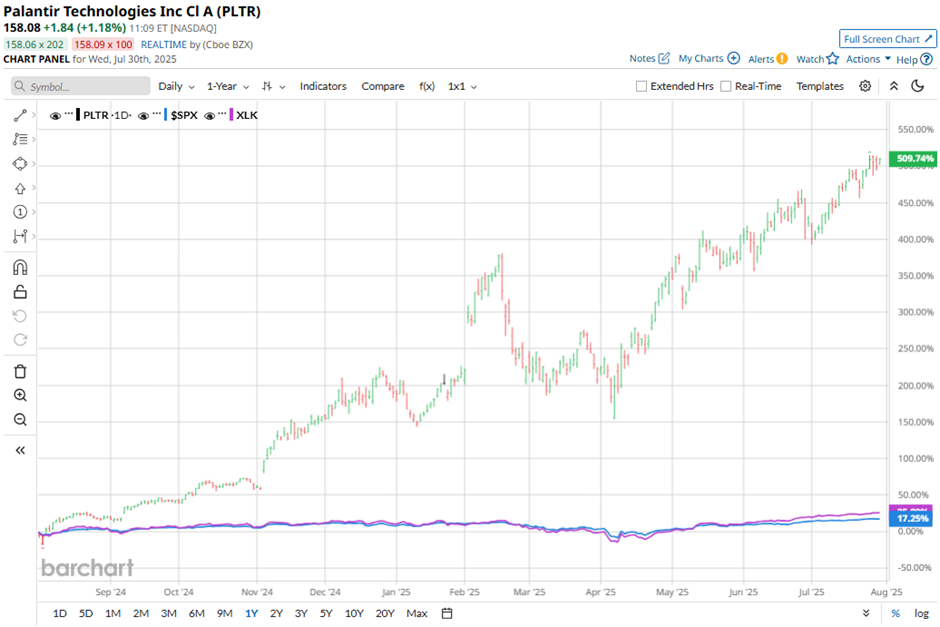Click the Alerts exclamation icon
Viewport: 940px width, 627px height.
click(782, 59)
